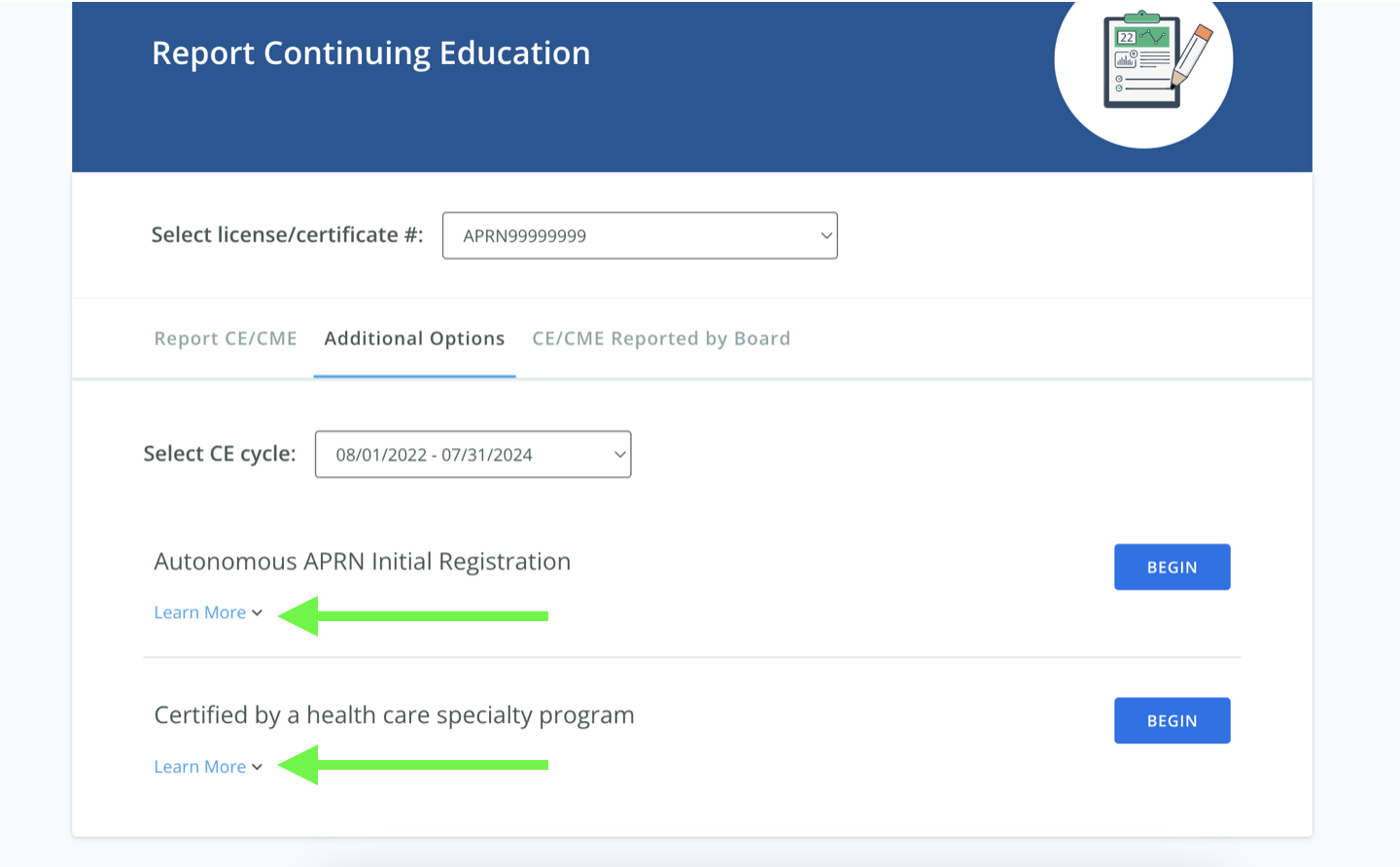This screenshot has height=867, width=1400.
Task: Click the license dropdown arrow
Action: tap(825, 236)
